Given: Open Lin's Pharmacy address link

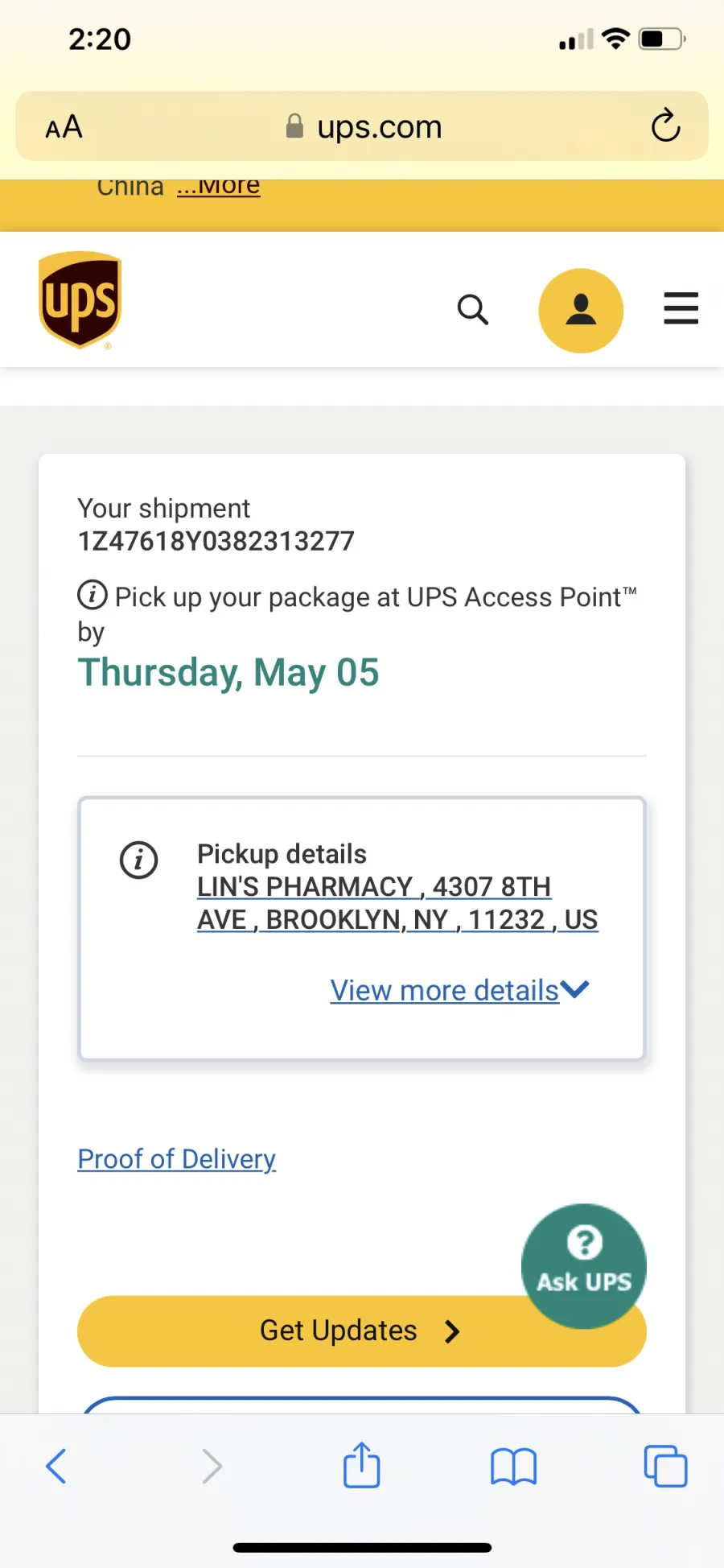Looking at the screenshot, I should 397,903.
